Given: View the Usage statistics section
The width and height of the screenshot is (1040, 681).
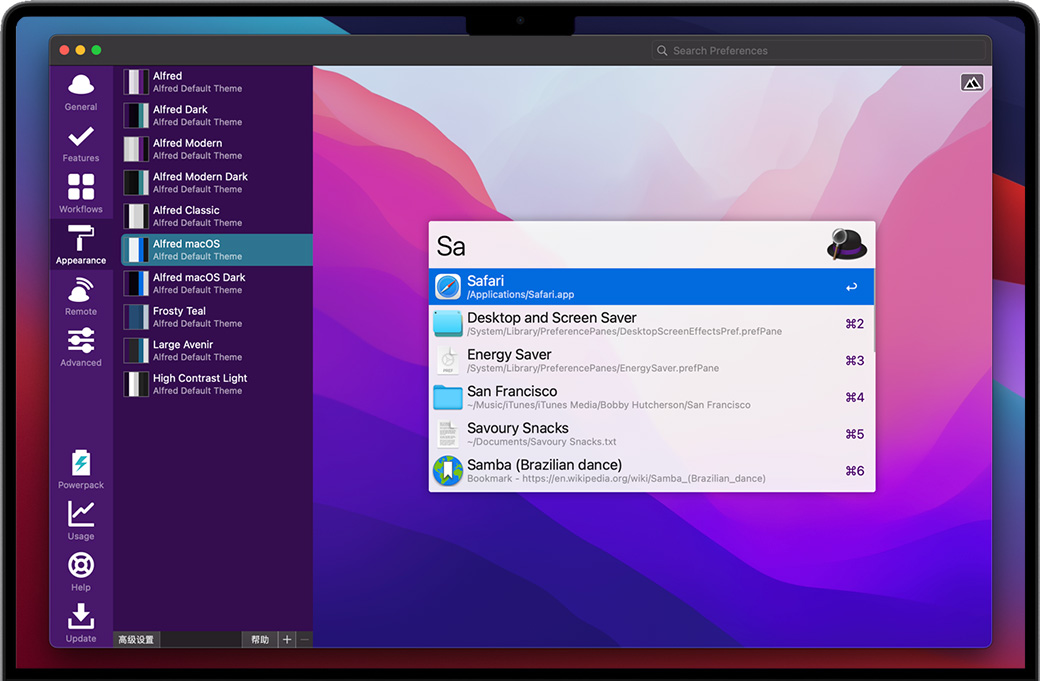Looking at the screenshot, I should pos(81,520).
